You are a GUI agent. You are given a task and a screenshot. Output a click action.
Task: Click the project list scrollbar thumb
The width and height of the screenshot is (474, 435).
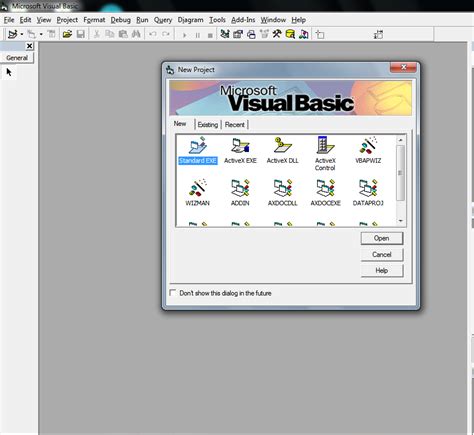[x=401, y=173]
